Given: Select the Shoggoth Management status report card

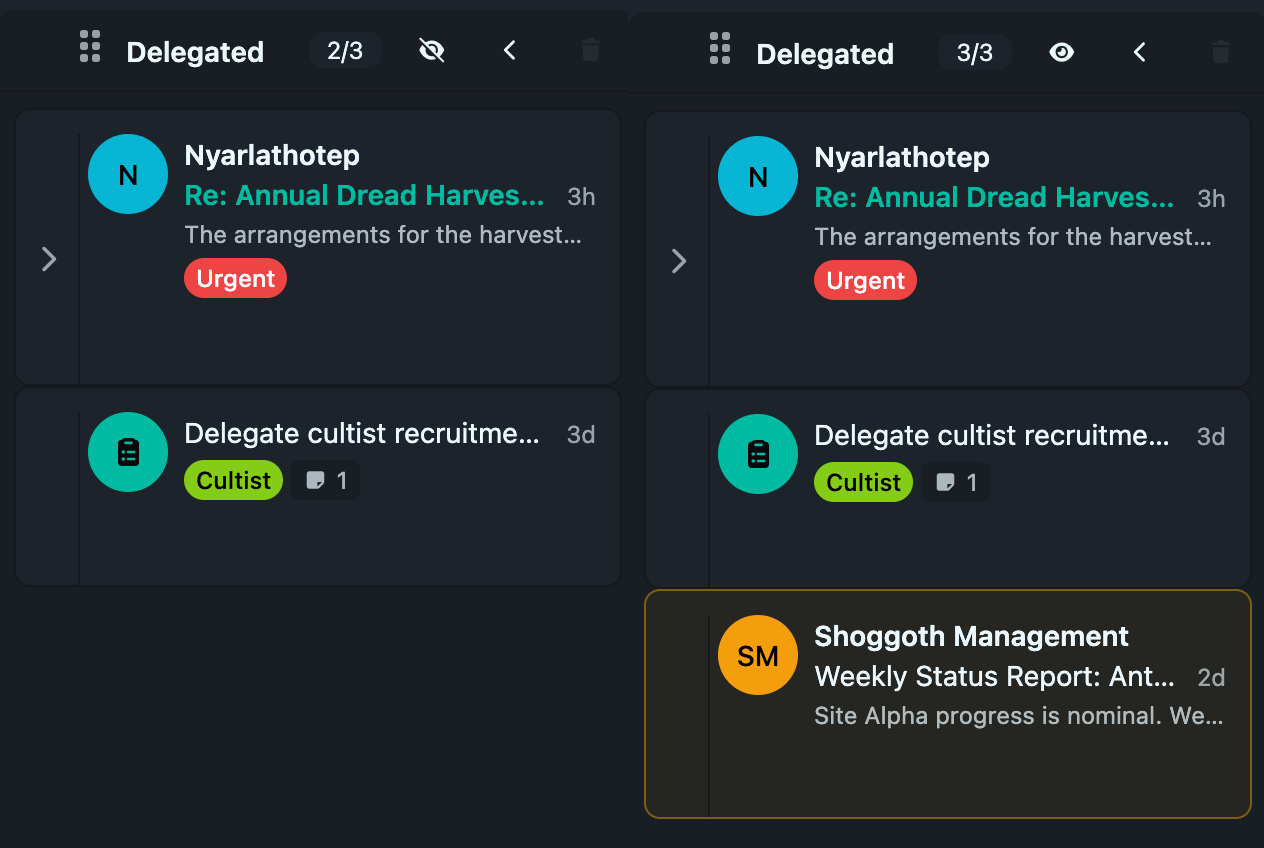Looking at the screenshot, I should (x=948, y=703).
